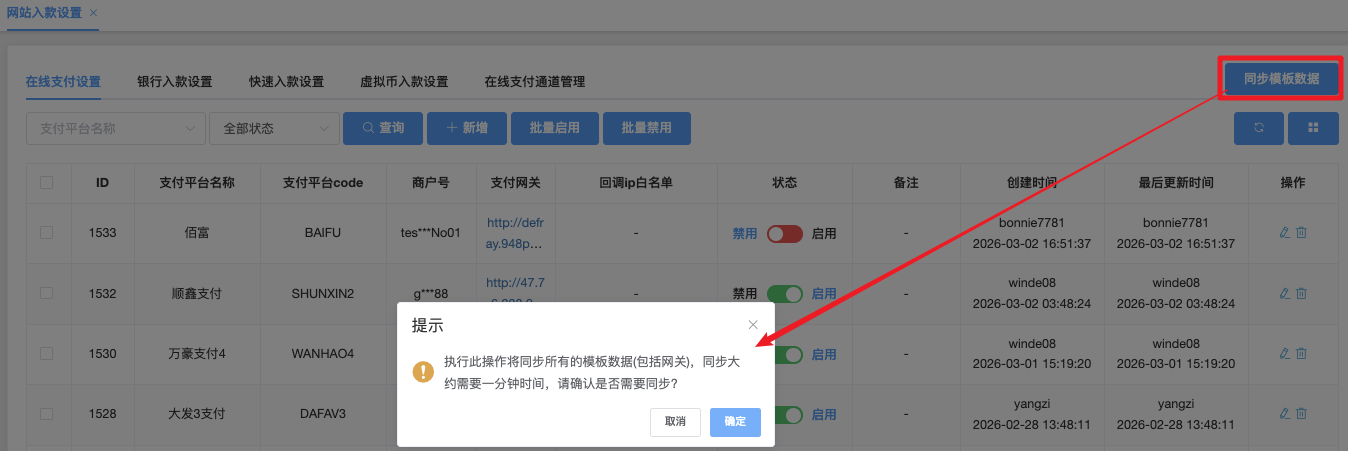Confirm the dialog with 确定 button
The width and height of the screenshot is (1348, 451).
[x=735, y=422]
